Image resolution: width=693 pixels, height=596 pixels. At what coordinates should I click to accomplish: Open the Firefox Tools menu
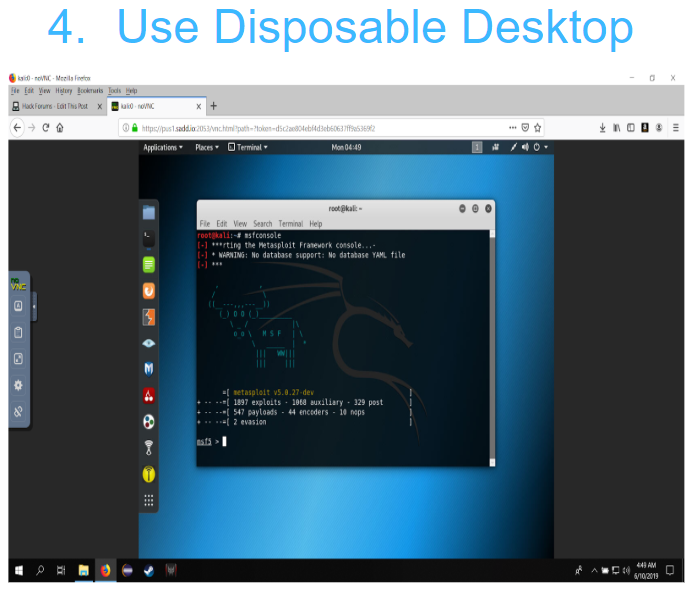tap(114, 91)
